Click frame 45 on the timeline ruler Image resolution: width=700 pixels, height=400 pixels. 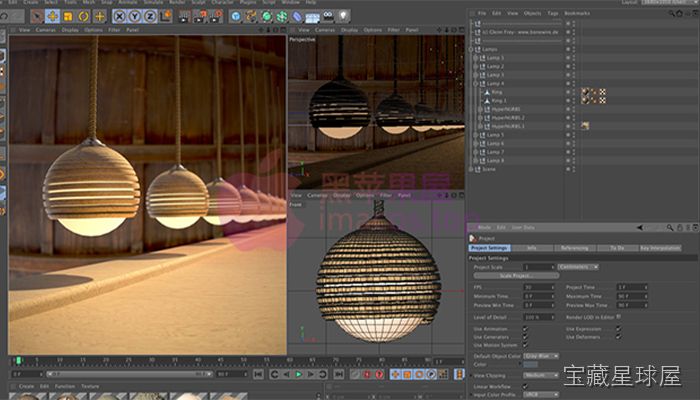(x=220, y=360)
